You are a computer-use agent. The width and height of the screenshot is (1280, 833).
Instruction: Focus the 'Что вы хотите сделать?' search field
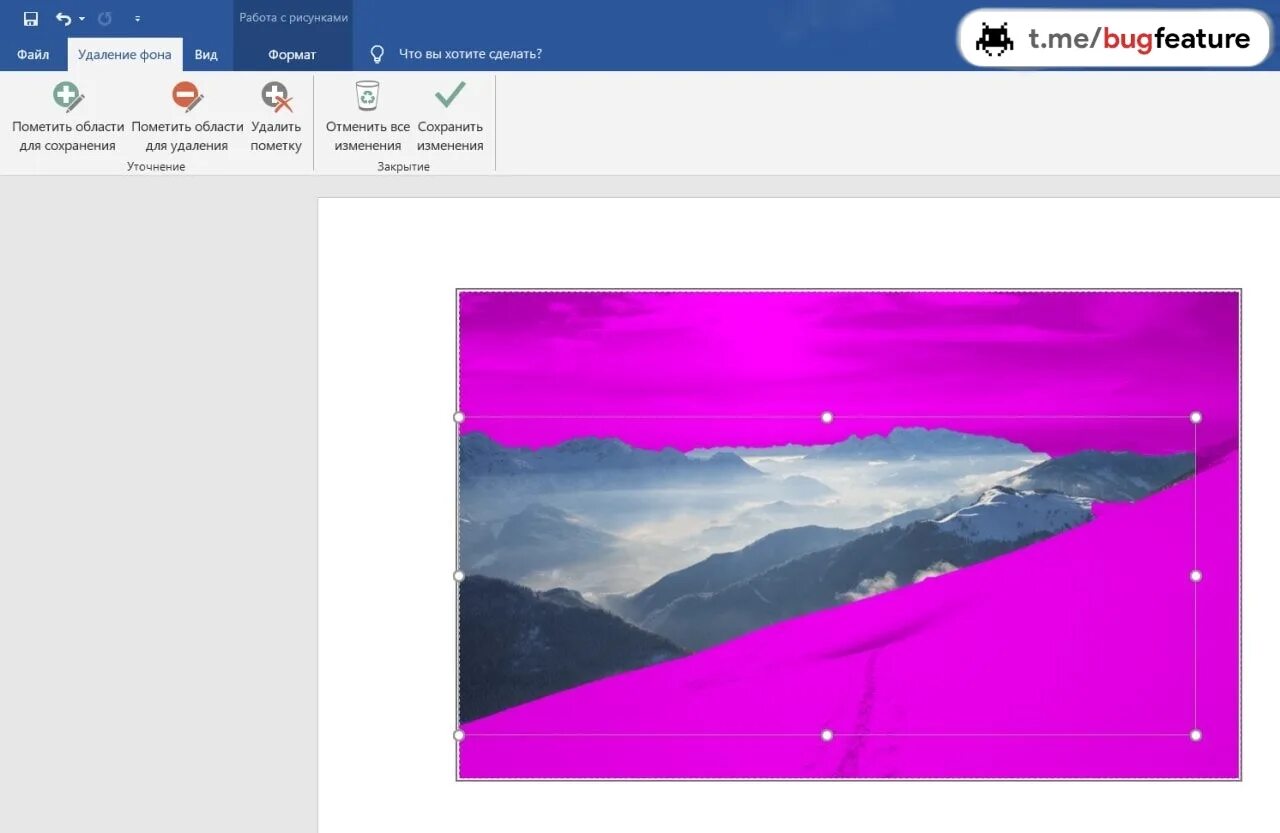coord(470,54)
